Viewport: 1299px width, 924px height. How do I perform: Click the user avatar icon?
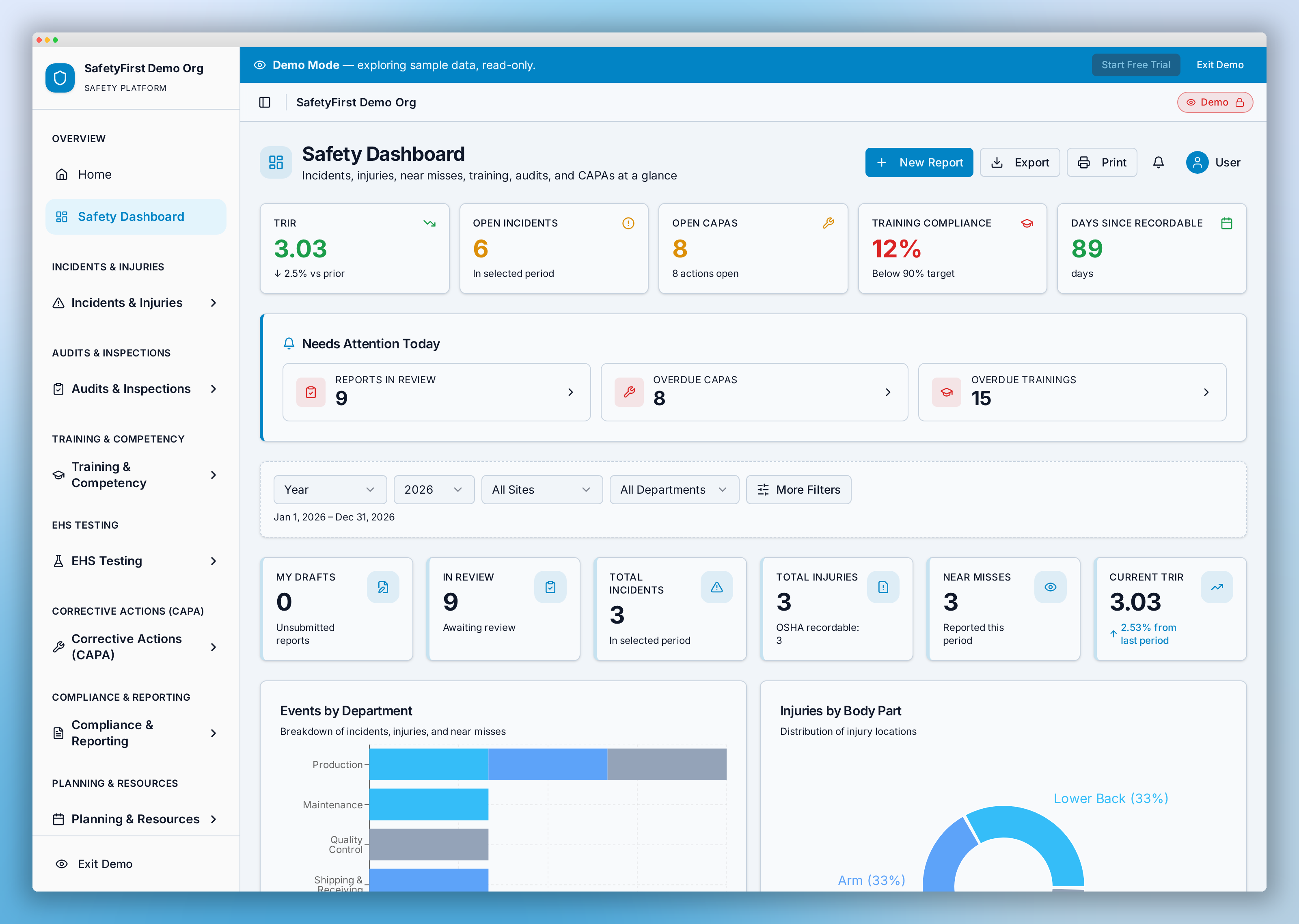[1197, 163]
